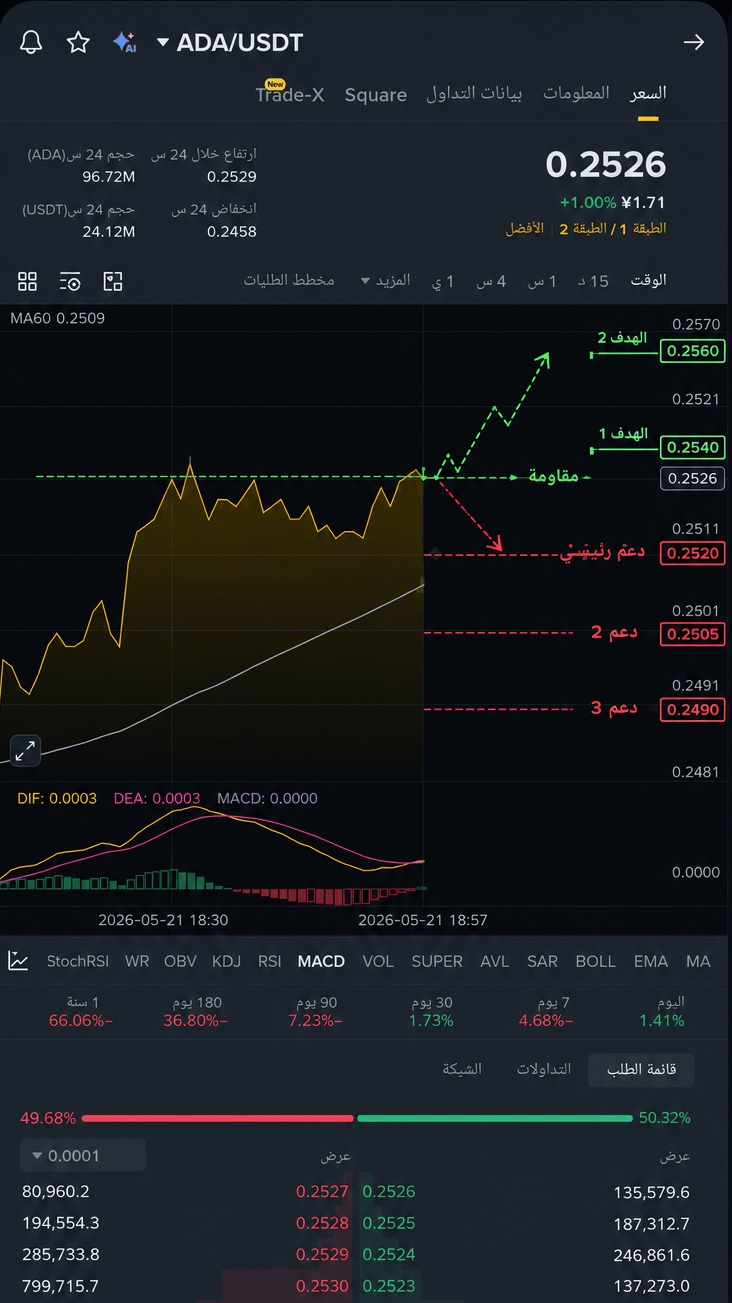Screen dimensions: 732x1303
Task: Select the الوقت time line view
Action: (x=648, y=281)
